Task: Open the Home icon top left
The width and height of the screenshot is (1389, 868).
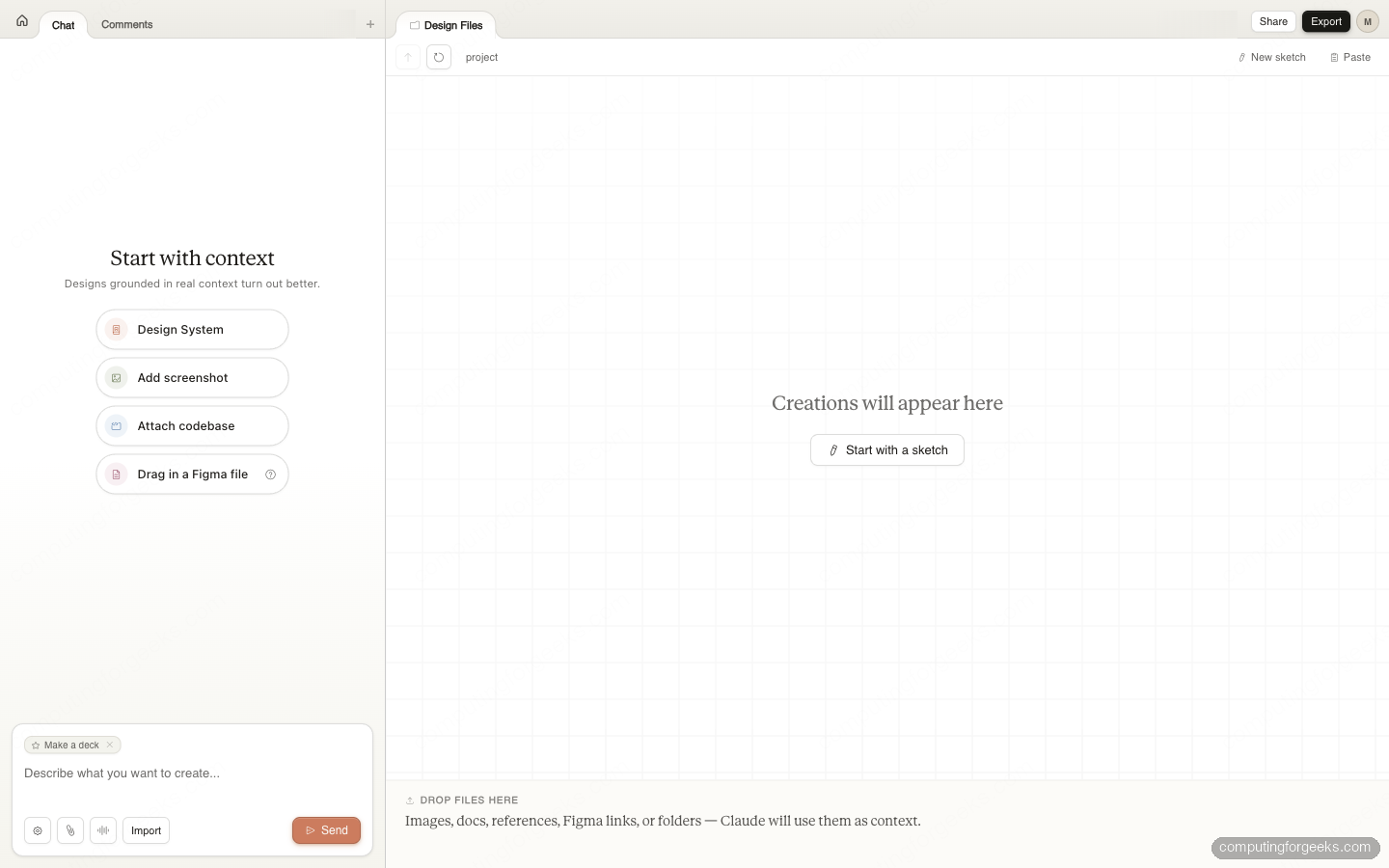Action: pyautogui.click(x=21, y=20)
